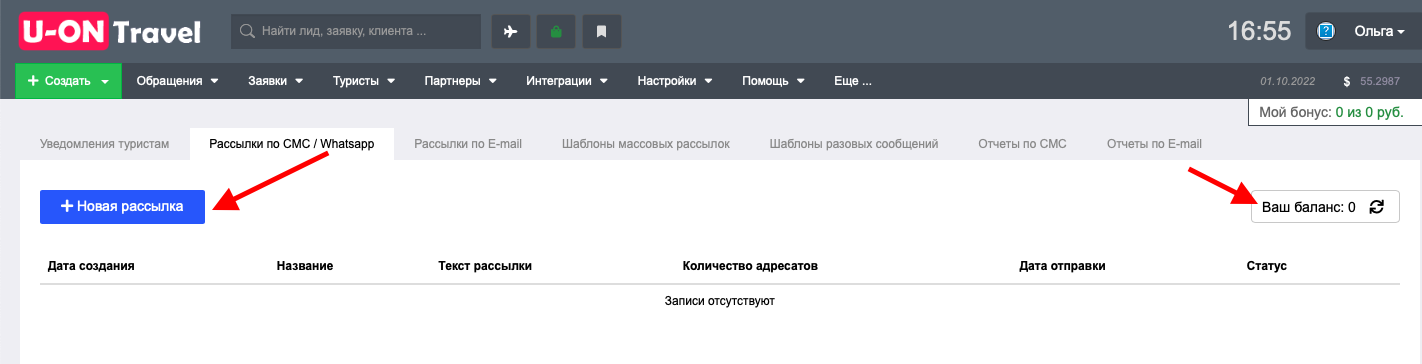
Task: Click the 16:55 clock display
Action: tap(1259, 31)
